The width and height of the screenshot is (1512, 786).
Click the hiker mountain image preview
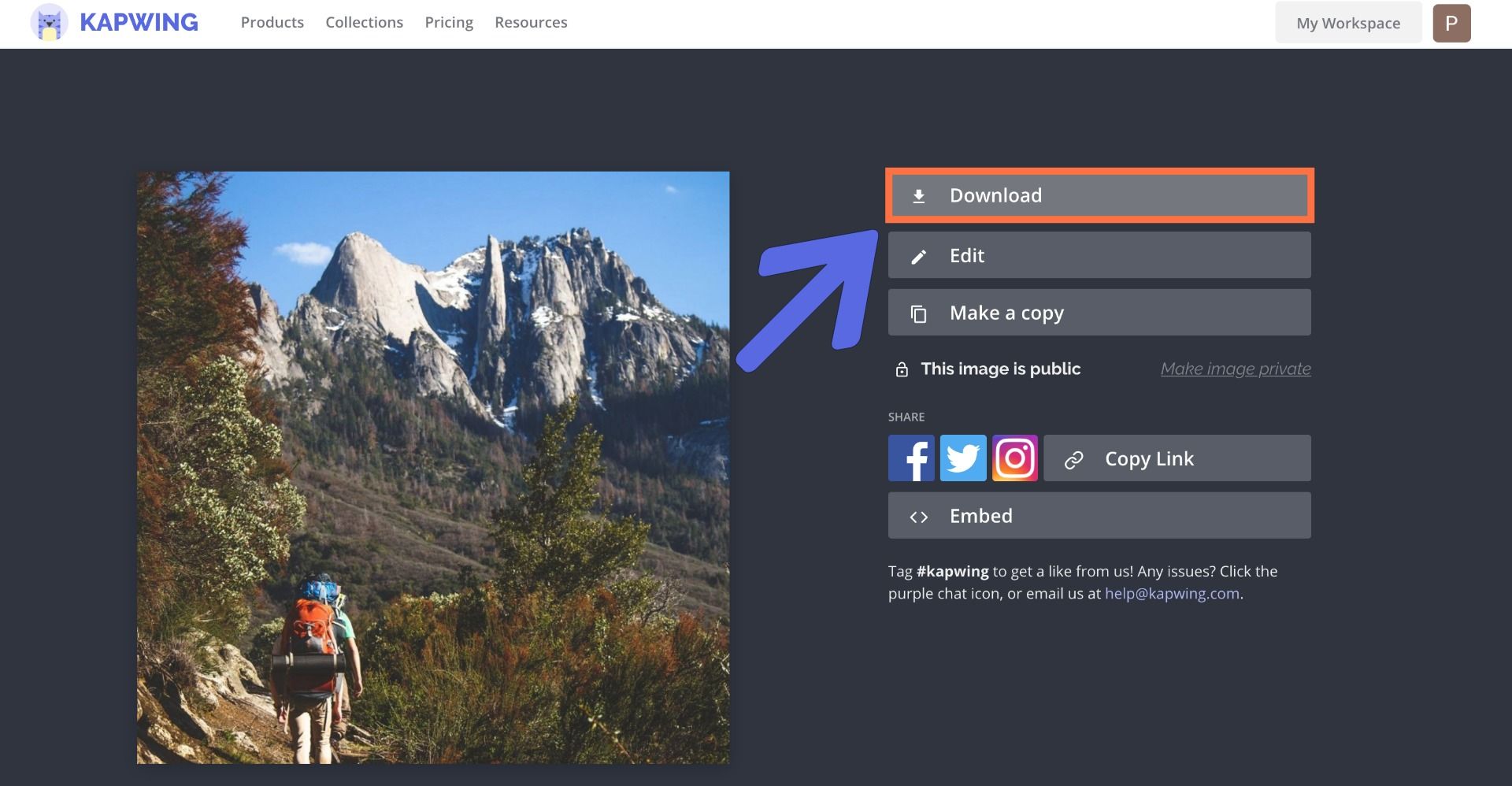(x=433, y=468)
